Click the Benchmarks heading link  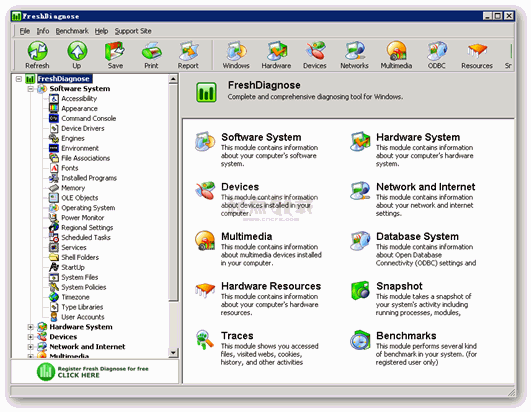(406, 335)
